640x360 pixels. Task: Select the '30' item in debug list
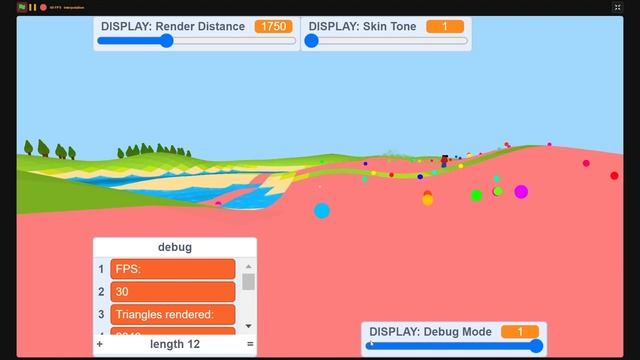pos(173,291)
